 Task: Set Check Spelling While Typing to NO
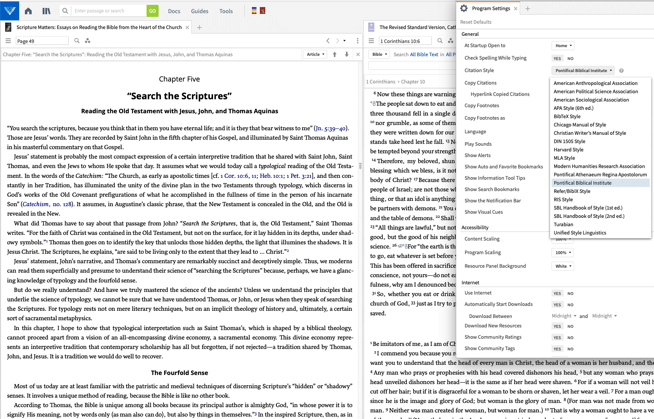pos(570,58)
